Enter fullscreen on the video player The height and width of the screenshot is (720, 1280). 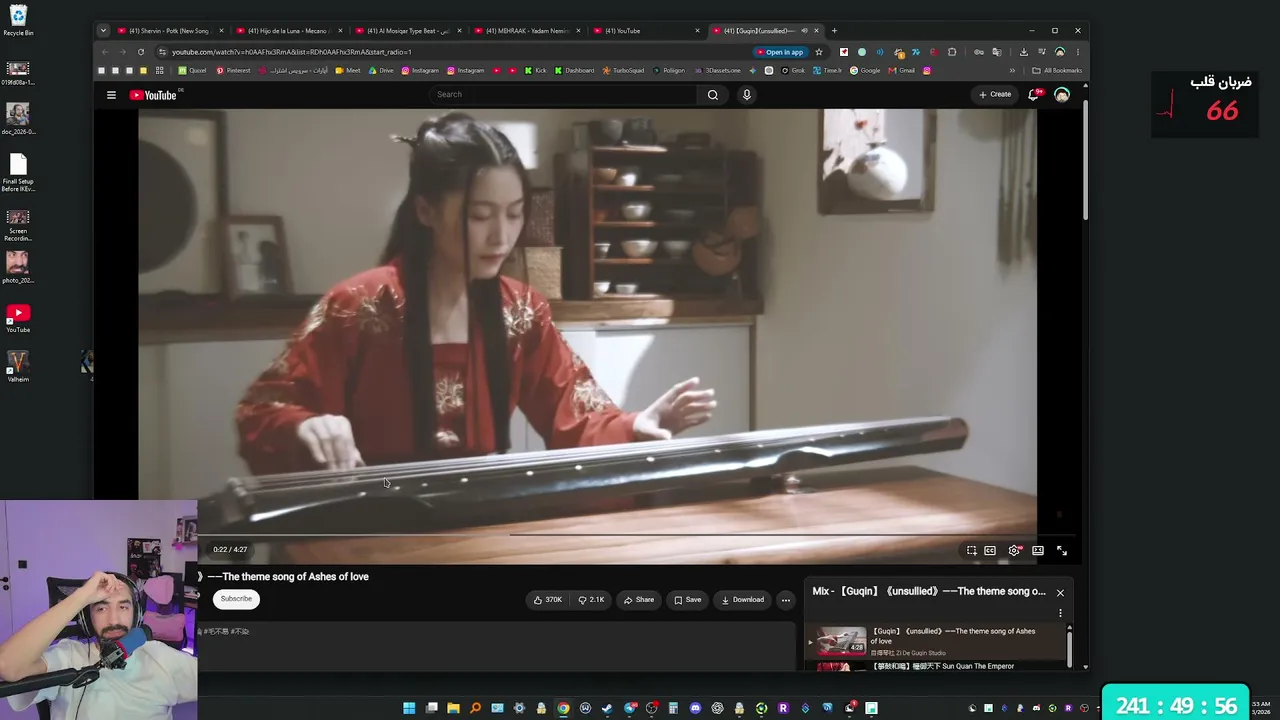1062,551
